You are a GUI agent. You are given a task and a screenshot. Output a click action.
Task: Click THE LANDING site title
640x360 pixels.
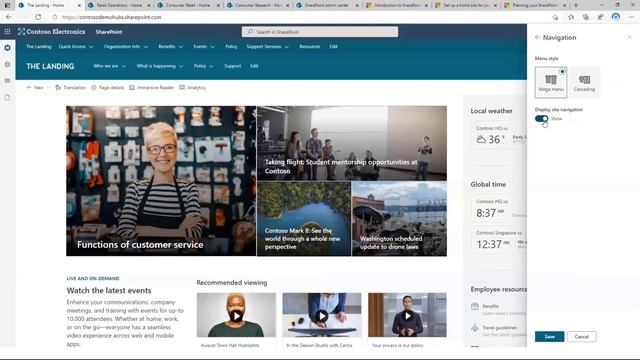(x=50, y=66)
